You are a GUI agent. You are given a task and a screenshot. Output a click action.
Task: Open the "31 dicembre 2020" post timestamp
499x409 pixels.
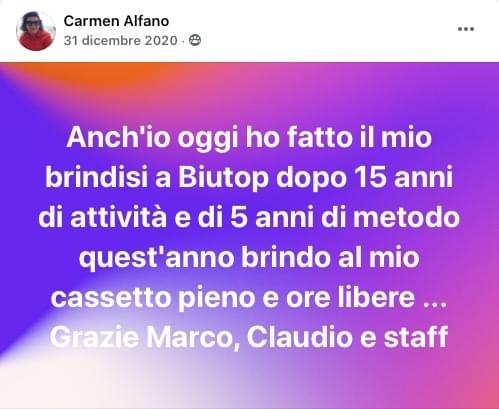[120, 41]
